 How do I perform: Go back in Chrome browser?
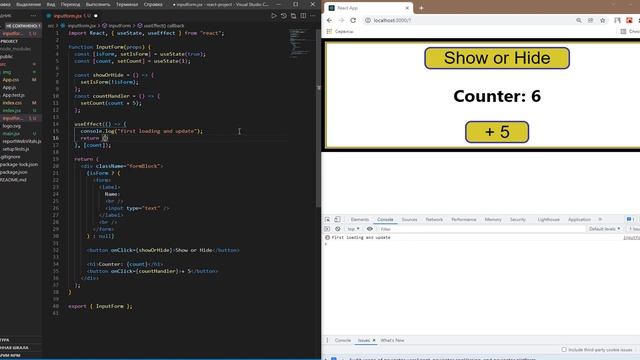[329, 20]
